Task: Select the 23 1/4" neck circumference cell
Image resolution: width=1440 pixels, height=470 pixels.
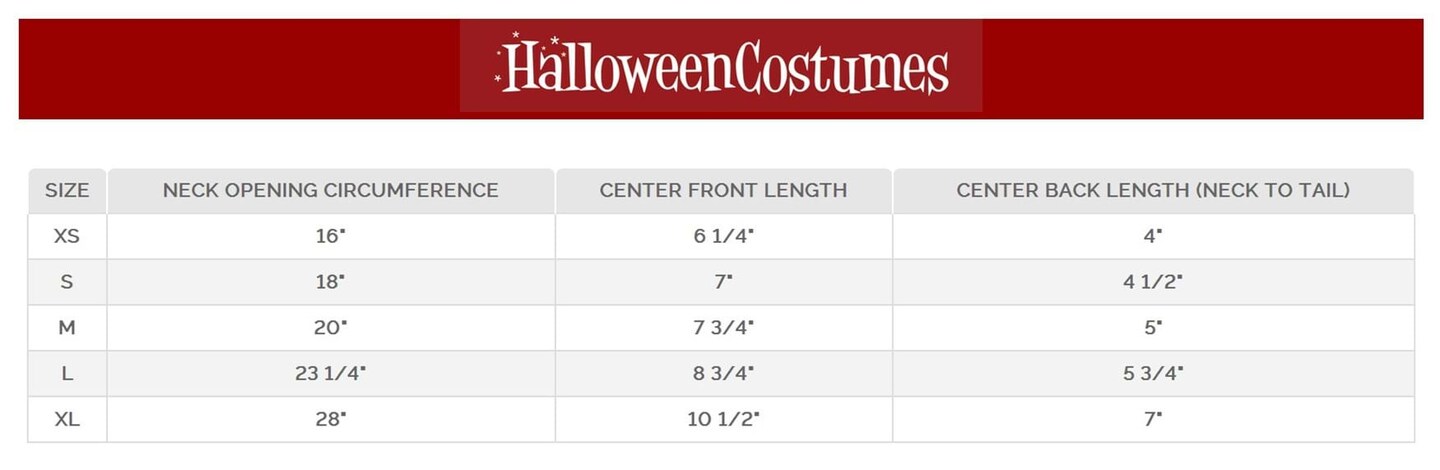Action: point(330,374)
